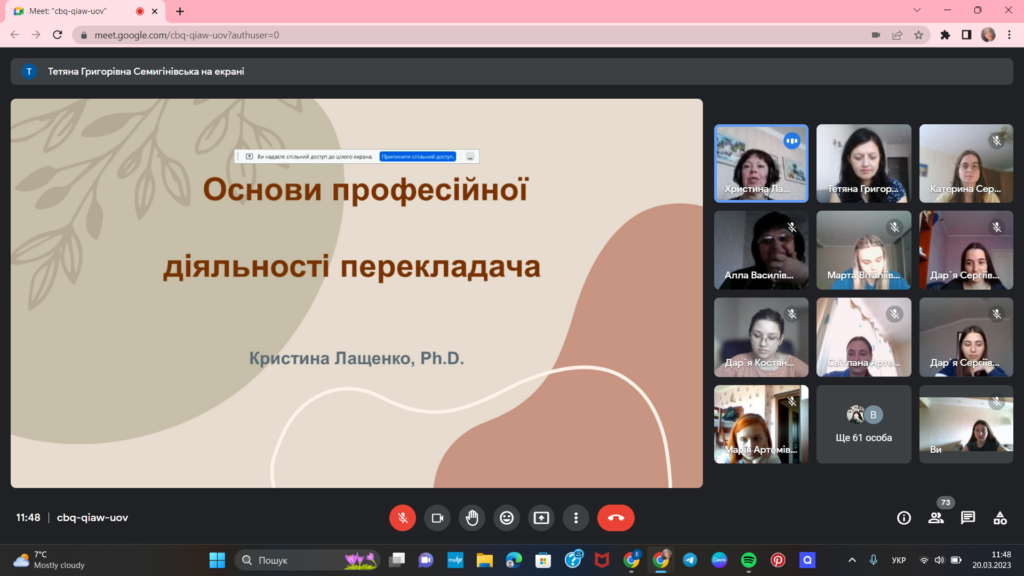Raise hand in the meeting

pyautogui.click(x=472, y=517)
